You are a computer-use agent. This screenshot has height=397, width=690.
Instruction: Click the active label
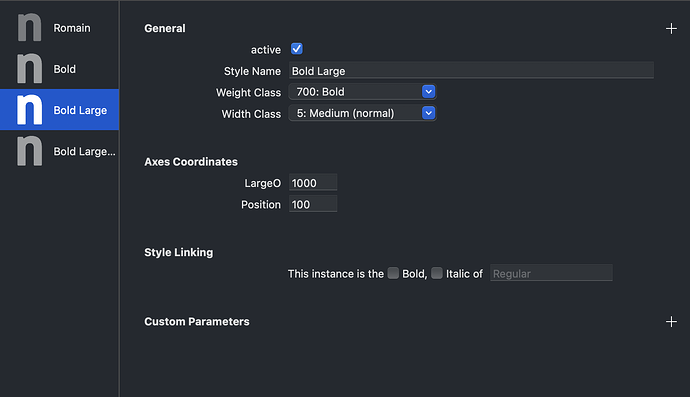click(266, 50)
